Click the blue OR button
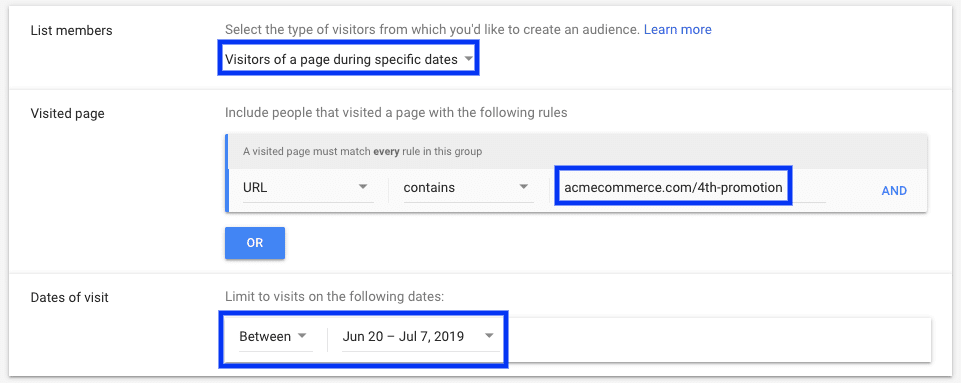 pos(255,243)
